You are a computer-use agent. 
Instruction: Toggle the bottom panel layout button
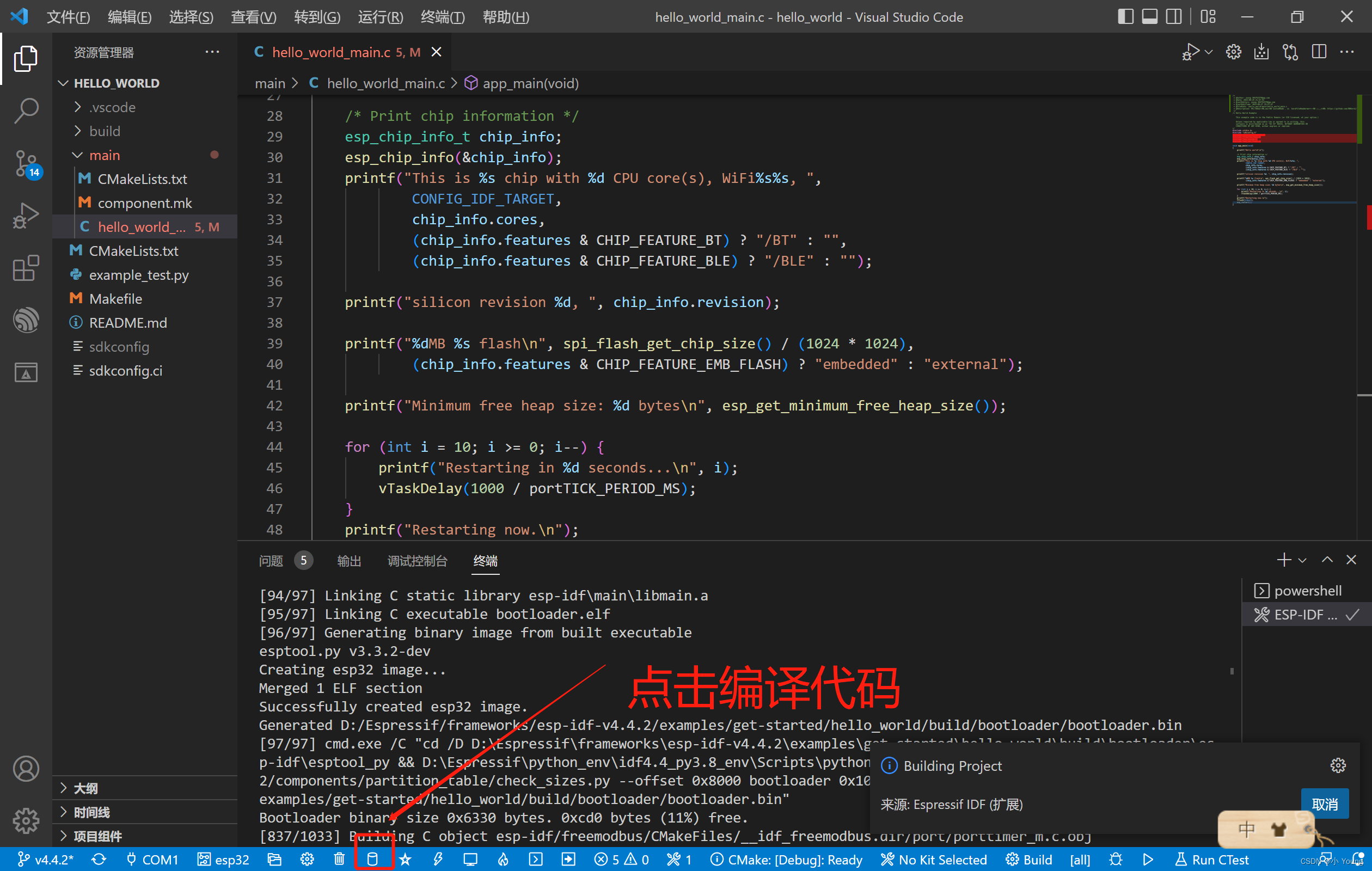pos(1149,16)
